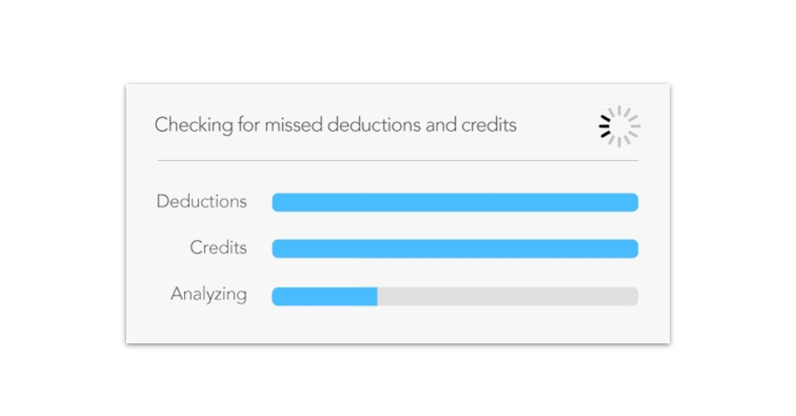This screenshot has height=416, width=796.
Task: Click the word "Checking" in the heading
Action: [x=193, y=125]
